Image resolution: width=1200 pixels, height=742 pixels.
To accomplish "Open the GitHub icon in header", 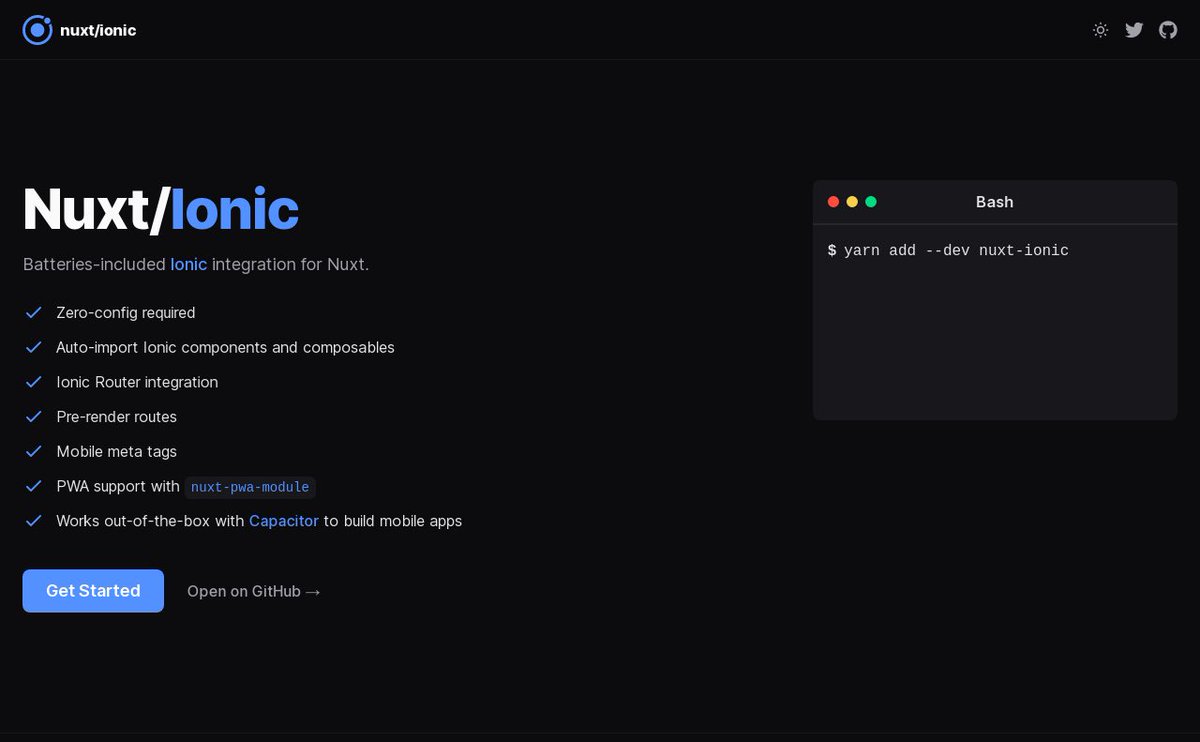I will [x=1168, y=30].
